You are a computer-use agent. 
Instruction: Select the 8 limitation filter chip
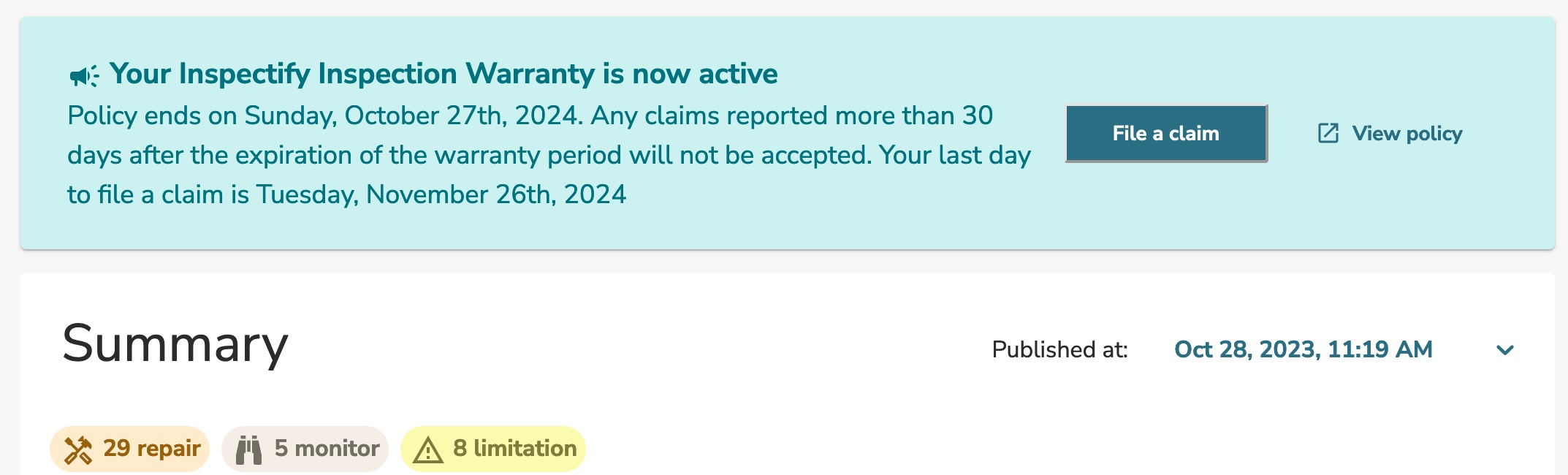click(x=492, y=449)
